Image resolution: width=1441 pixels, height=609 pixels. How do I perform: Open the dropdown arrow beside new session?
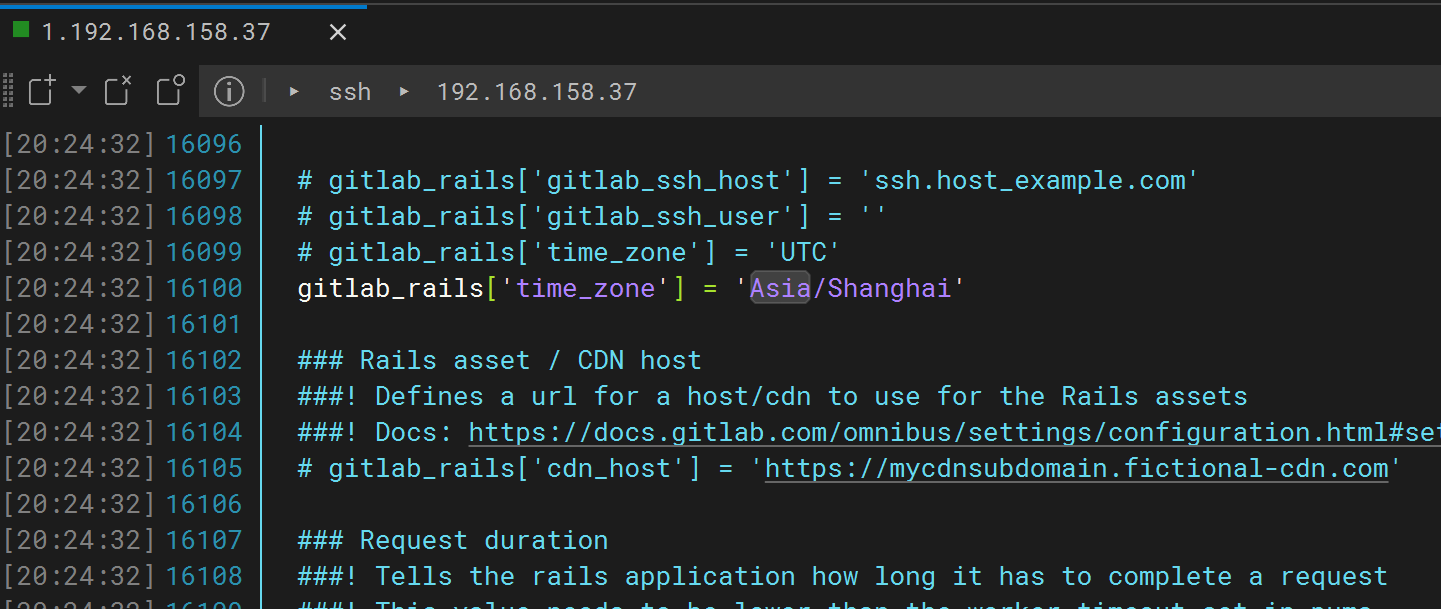pyautogui.click(x=79, y=91)
